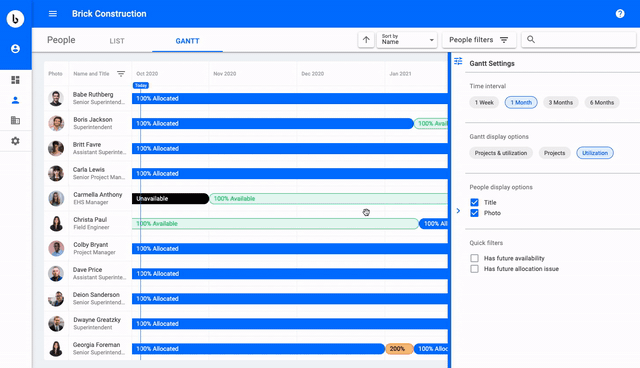640x368 pixels.
Task: Open Georgia Foreman's photo
Action: pyautogui.click(x=56, y=348)
